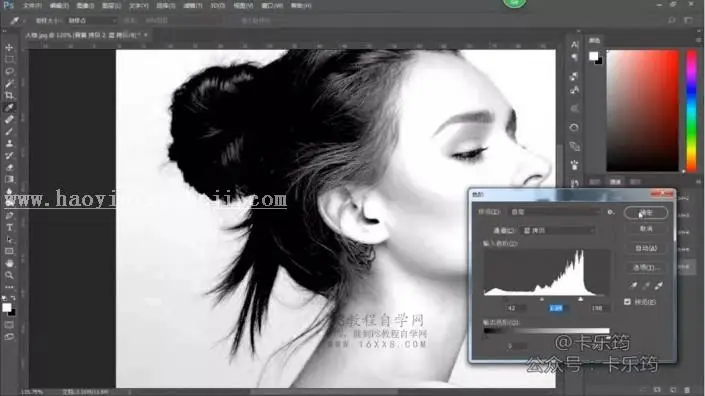Click Cancel in the Levels dialog
Screen dimensions: 705x396
[x=646, y=229]
